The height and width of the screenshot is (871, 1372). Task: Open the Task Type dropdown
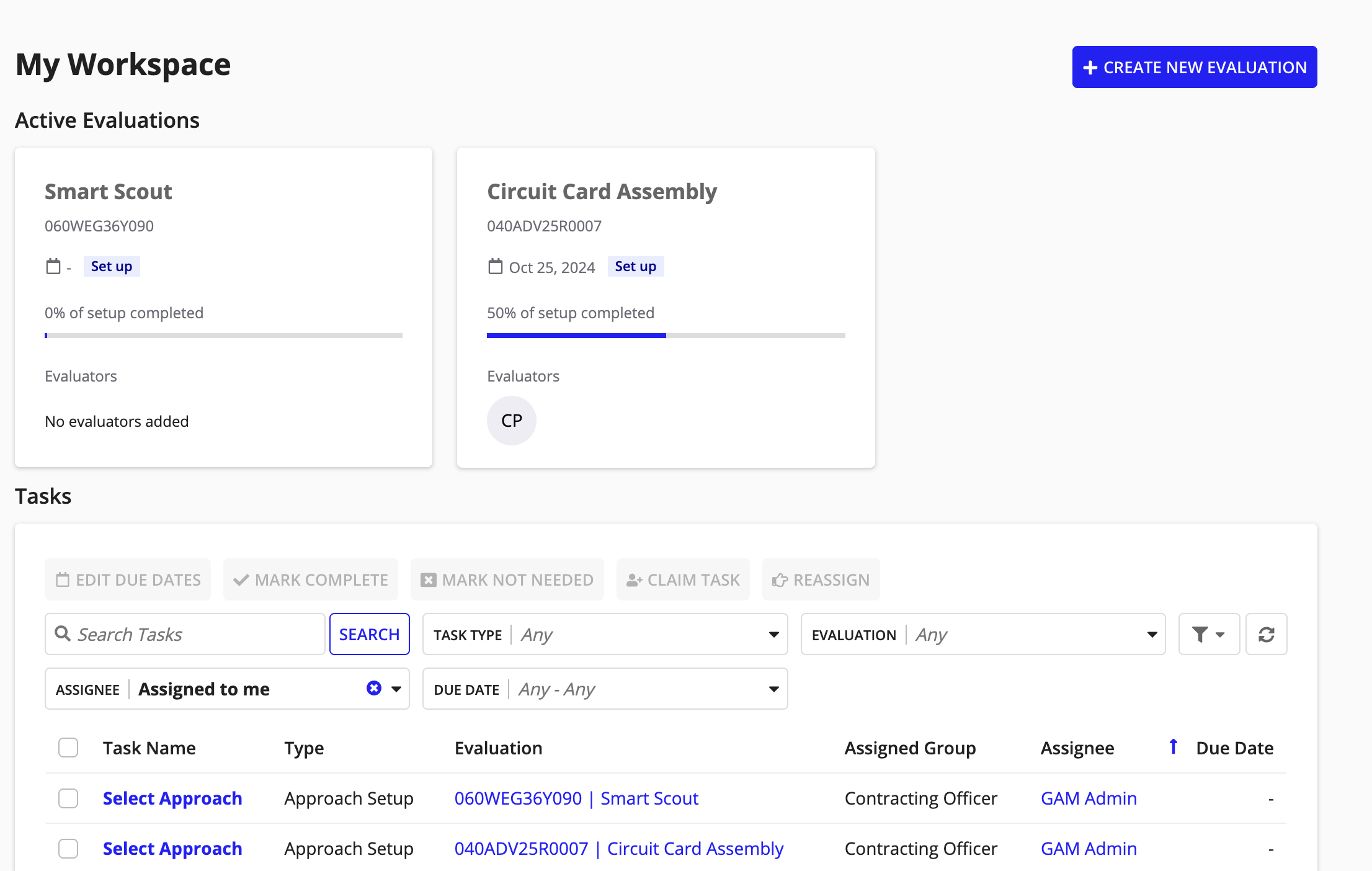tap(605, 634)
